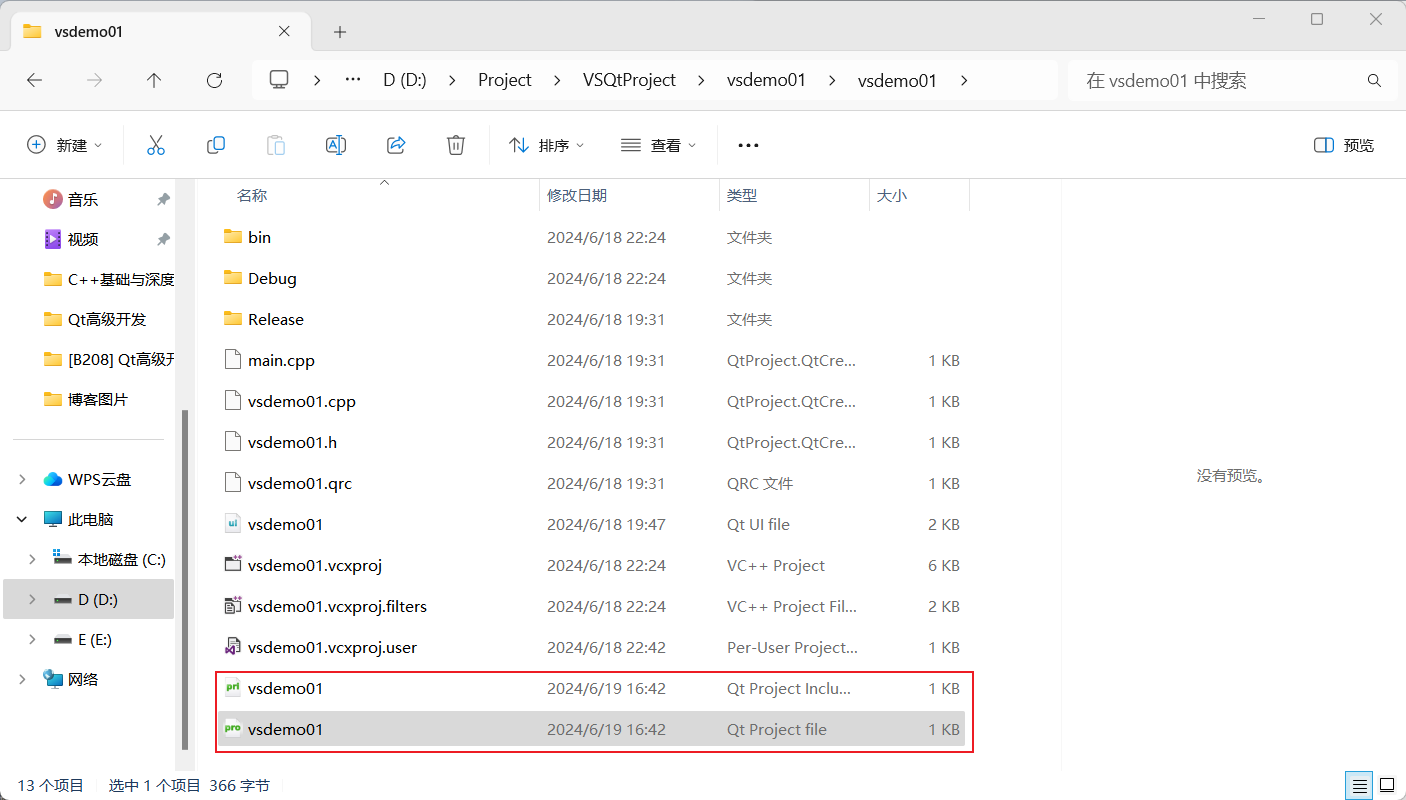This screenshot has width=1406, height=800.
Task: Click the Paste clipboard icon
Action: tap(276, 145)
